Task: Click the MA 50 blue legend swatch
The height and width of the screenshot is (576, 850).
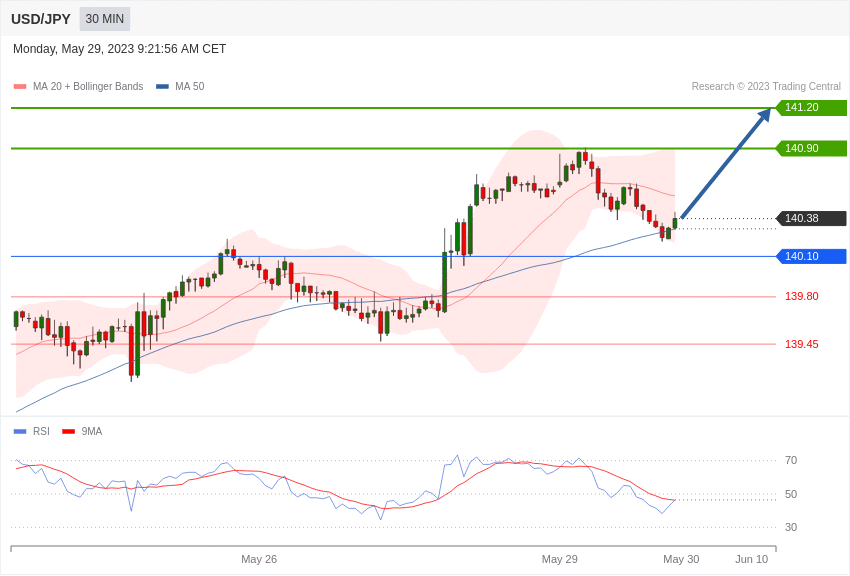Action: pos(162,87)
